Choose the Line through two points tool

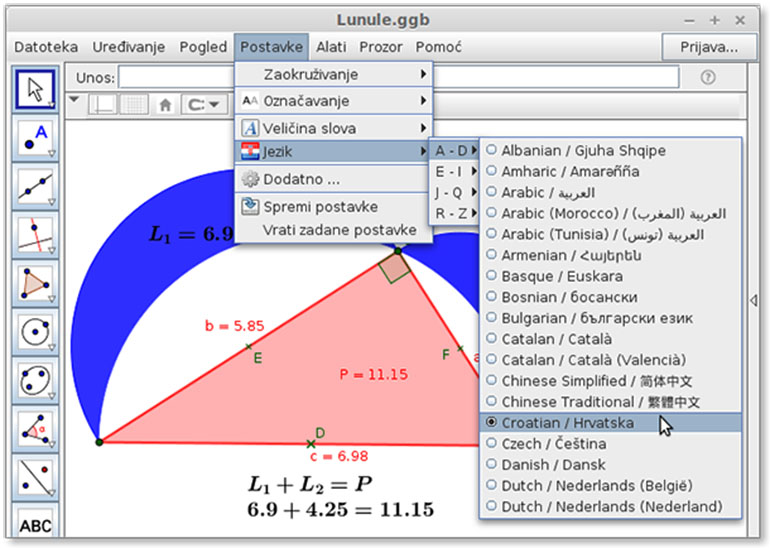35,187
